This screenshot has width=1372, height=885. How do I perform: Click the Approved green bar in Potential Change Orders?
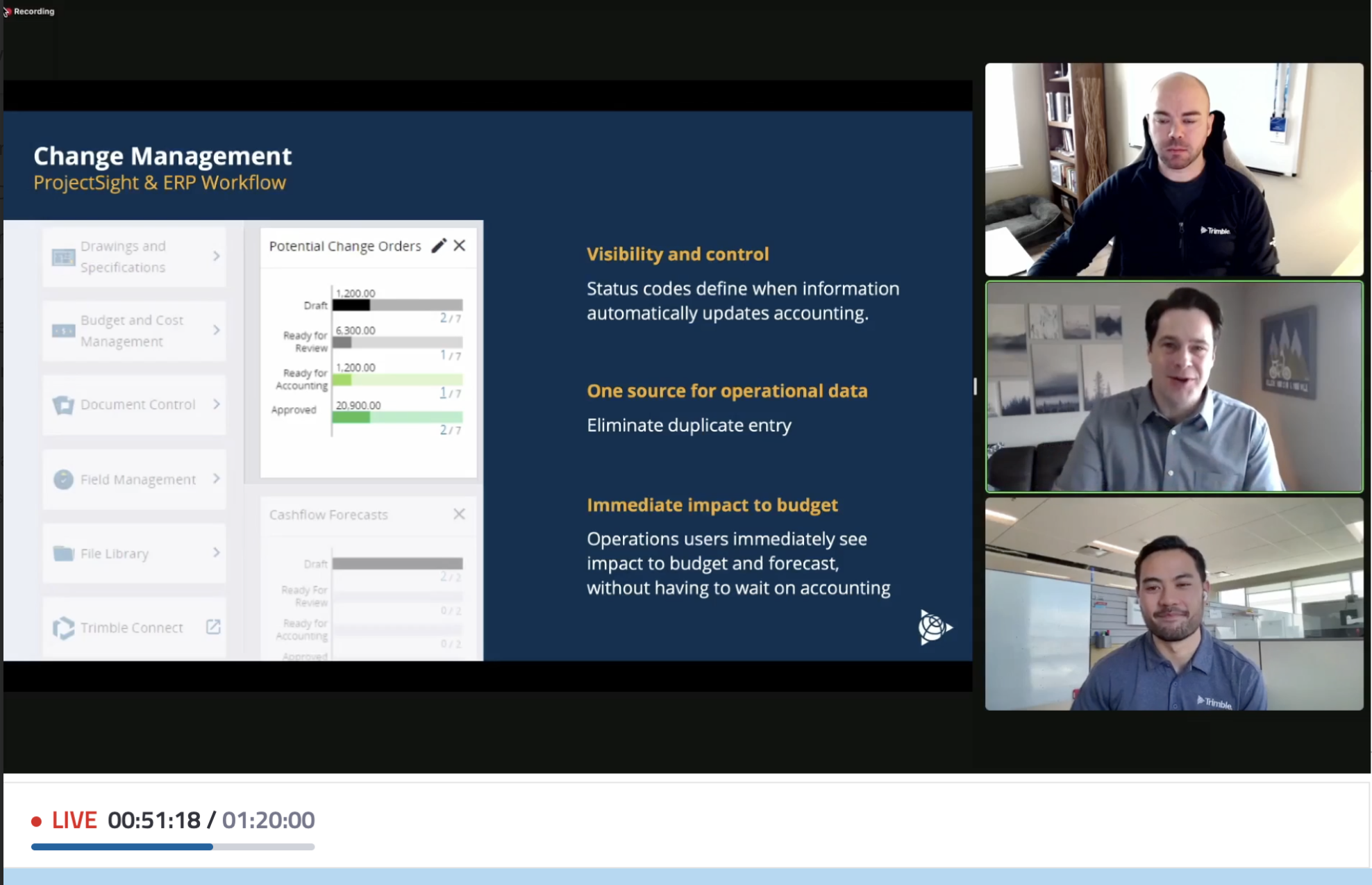pyautogui.click(x=397, y=417)
